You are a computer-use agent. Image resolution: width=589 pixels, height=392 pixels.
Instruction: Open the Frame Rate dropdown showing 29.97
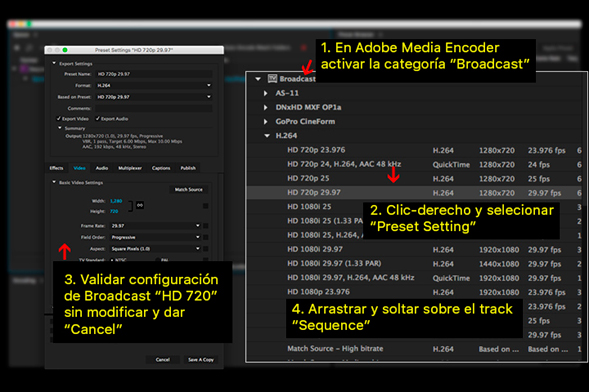point(156,226)
